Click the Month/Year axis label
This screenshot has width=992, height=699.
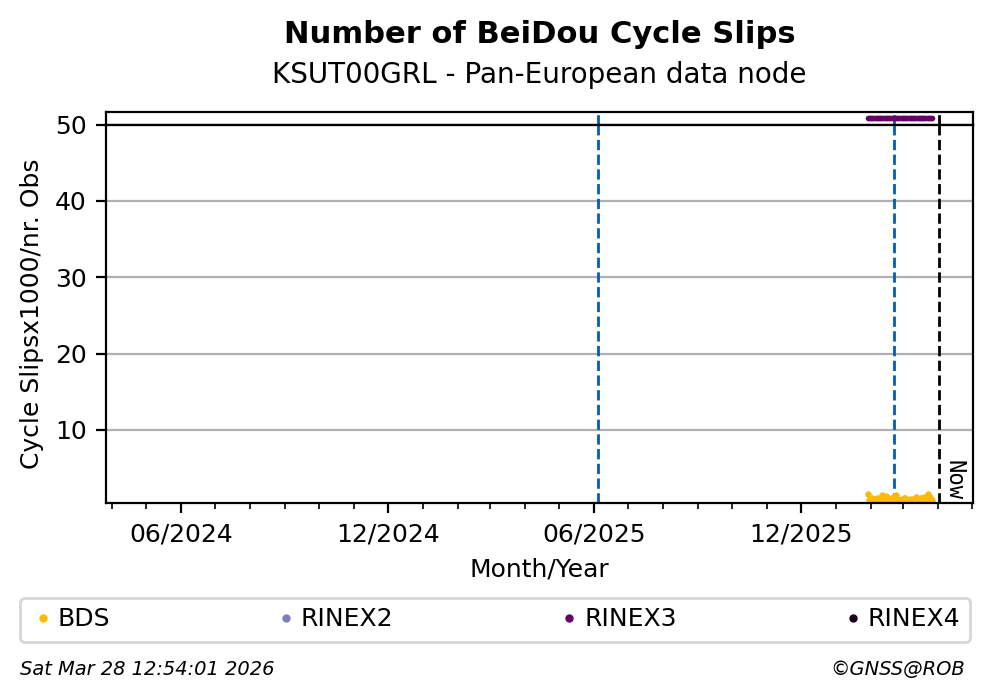539,569
